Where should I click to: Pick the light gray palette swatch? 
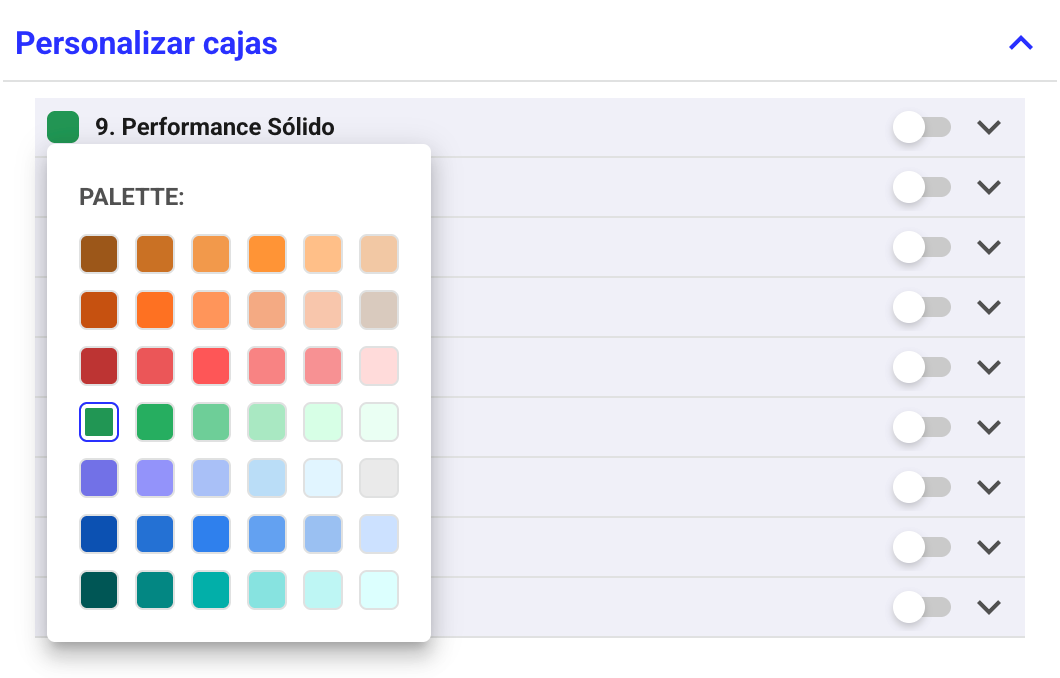pos(379,478)
